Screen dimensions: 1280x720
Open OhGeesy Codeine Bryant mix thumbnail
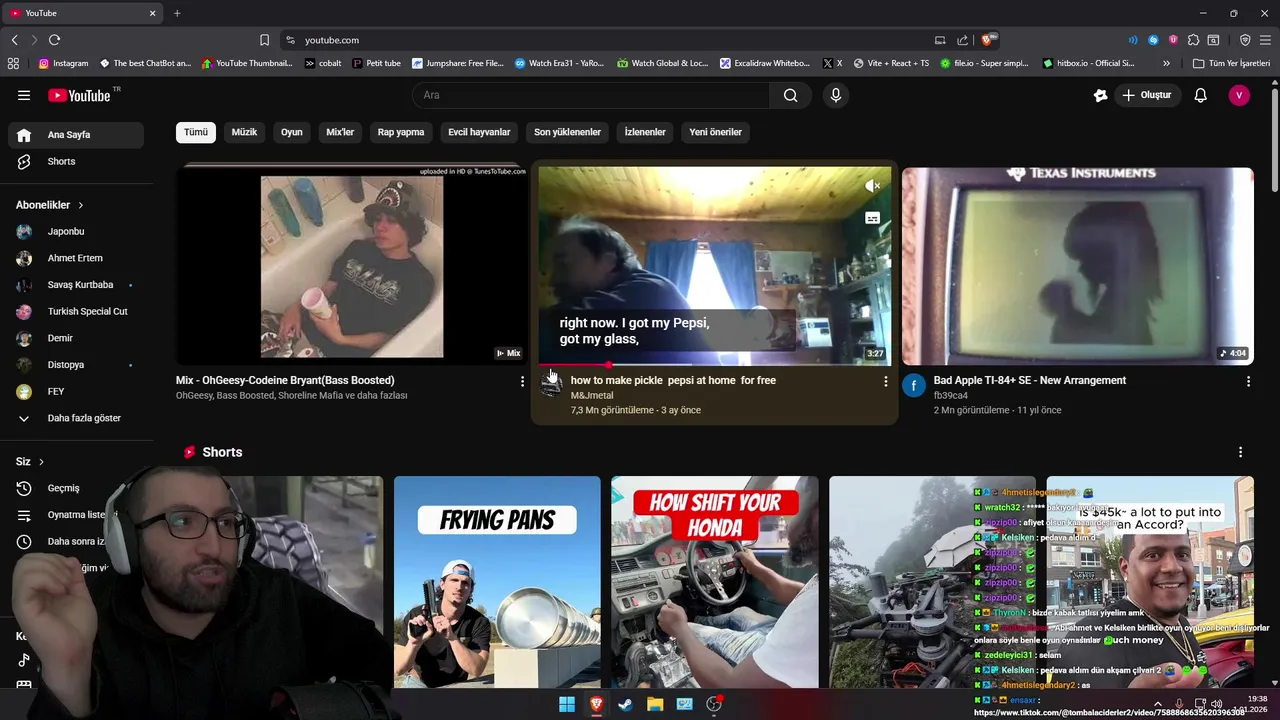pos(351,266)
